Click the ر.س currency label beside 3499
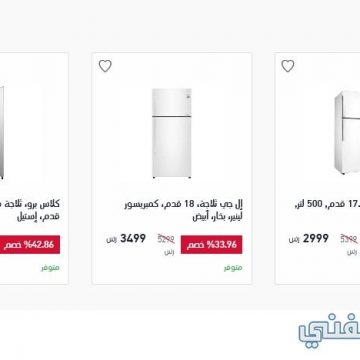 click(111, 239)
